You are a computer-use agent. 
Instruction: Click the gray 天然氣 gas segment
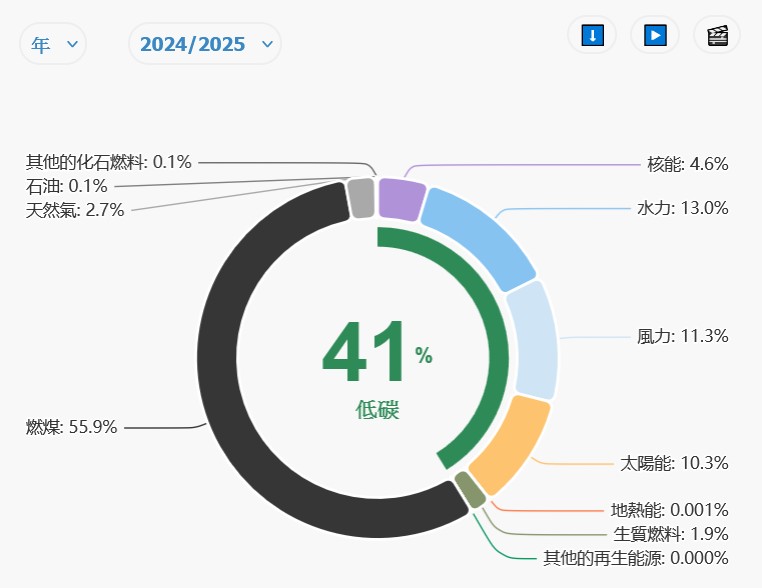click(361, 199)
